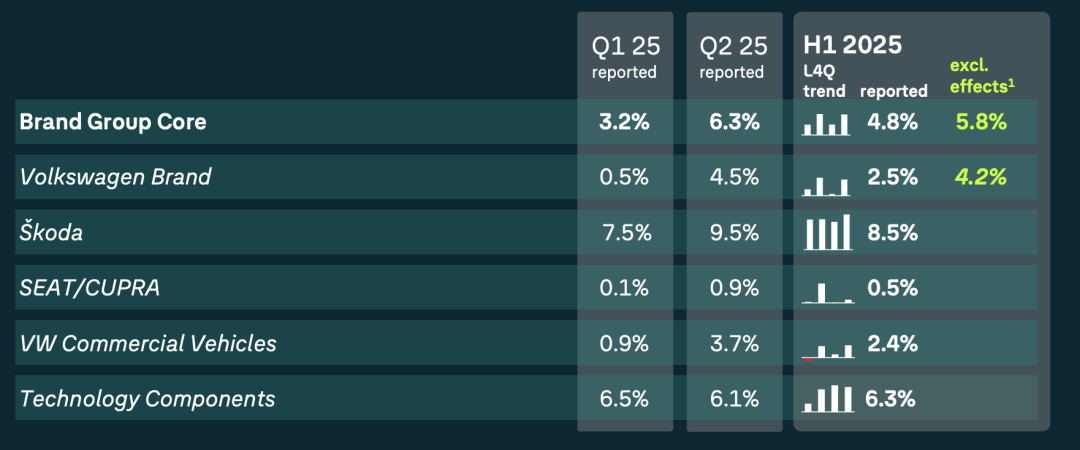Click the VW Commercial Vehicles row label
This screenshot has height=450, width=1080.
pyautogui.click(x=148, y=344)
